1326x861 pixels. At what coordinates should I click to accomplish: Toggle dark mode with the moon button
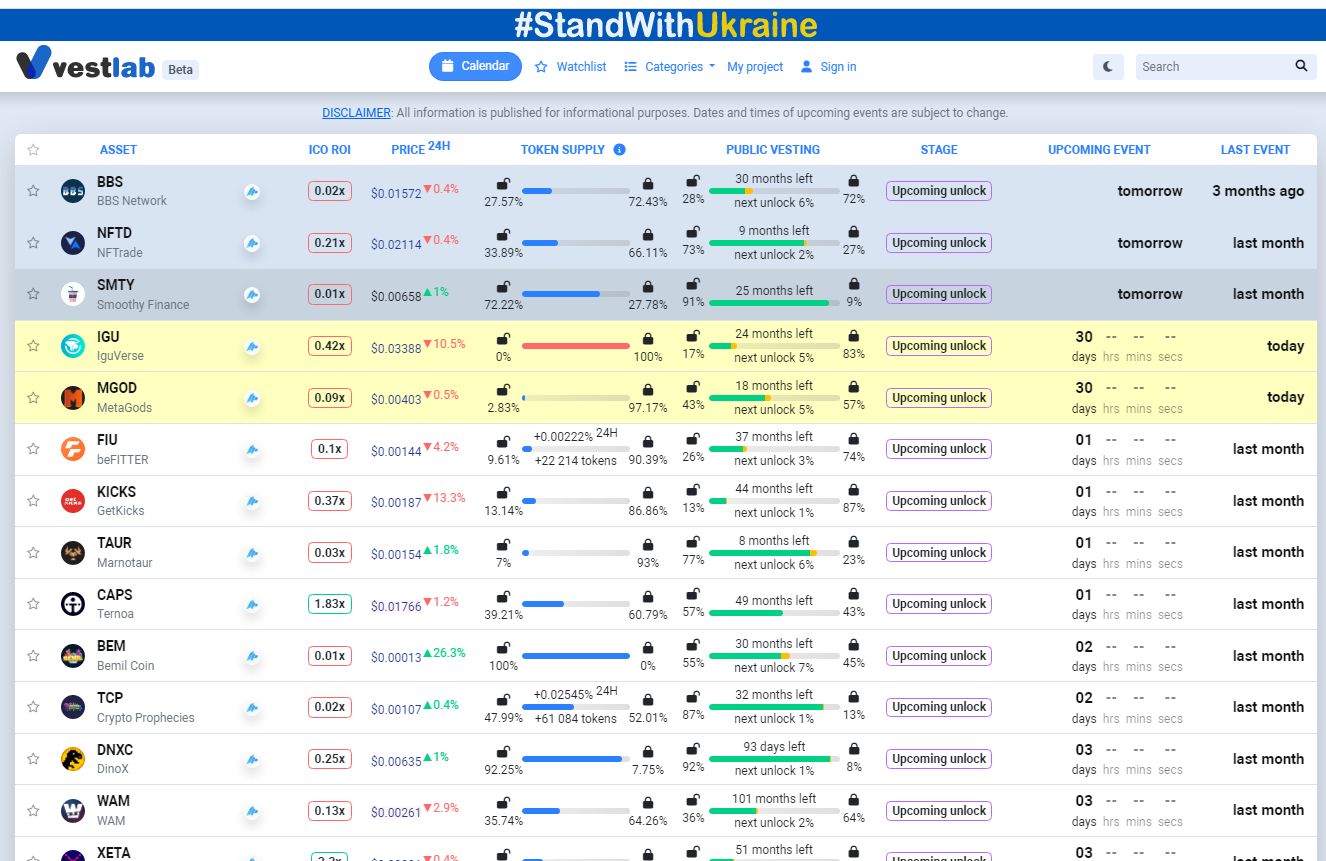pyautogui.click(x=1108, y=67)
